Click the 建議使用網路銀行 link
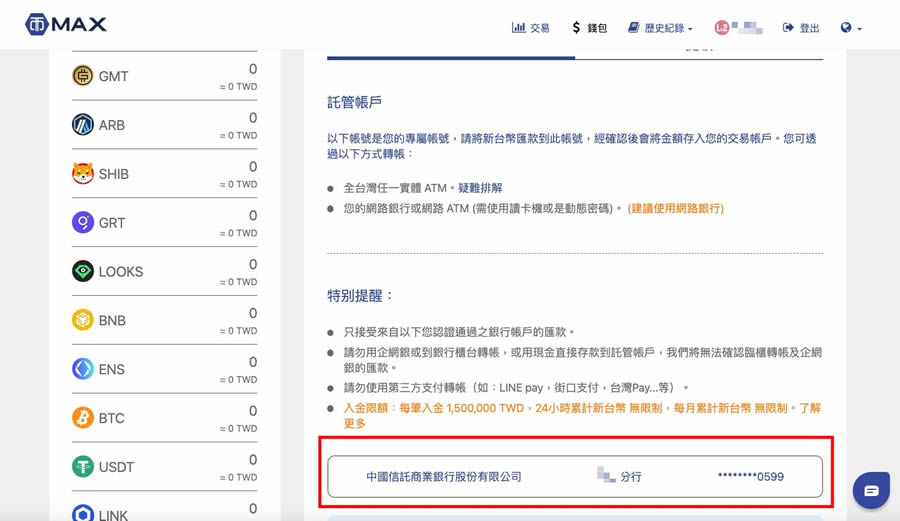Viewport: 900px width, 521px height. [675, 208]
